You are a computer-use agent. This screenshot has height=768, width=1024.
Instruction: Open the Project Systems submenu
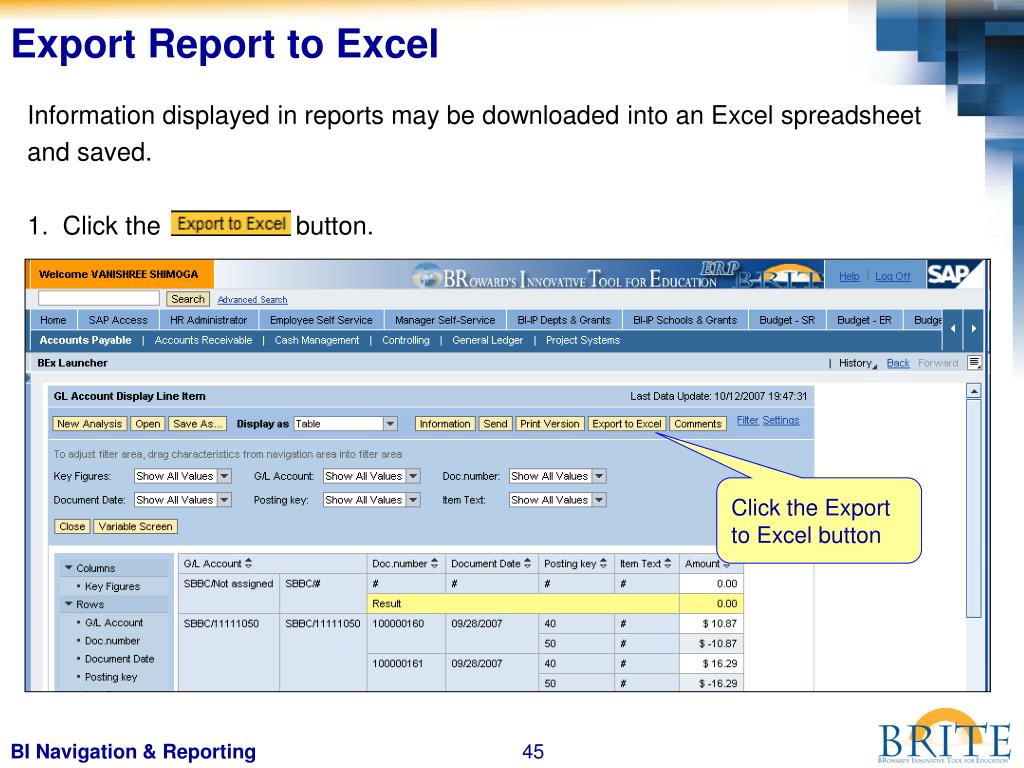coord(583,340)
